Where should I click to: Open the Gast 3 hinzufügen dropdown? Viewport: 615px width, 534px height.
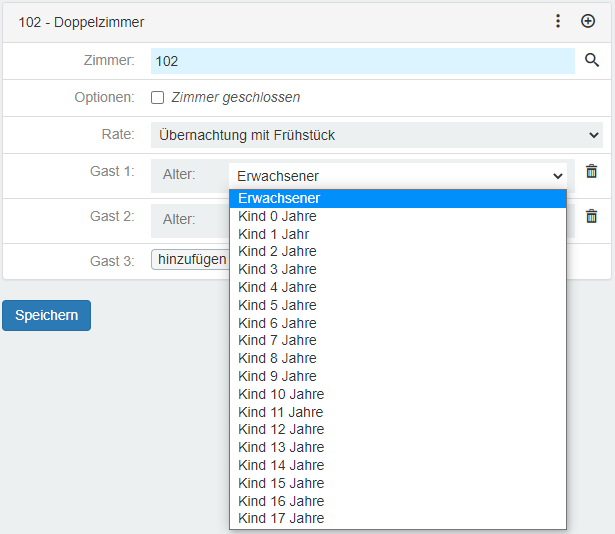pyautogui.click(x=190, y=260)
